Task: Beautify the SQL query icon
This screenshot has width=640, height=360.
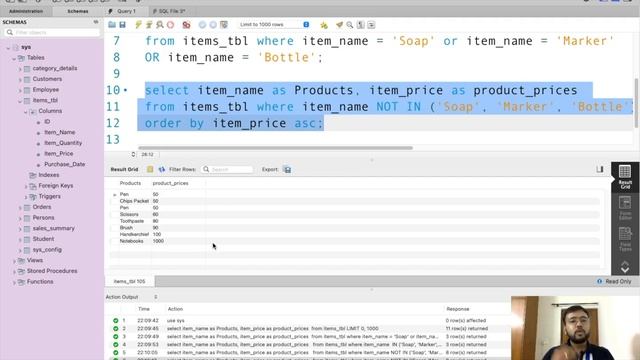Action: (339, 24)
